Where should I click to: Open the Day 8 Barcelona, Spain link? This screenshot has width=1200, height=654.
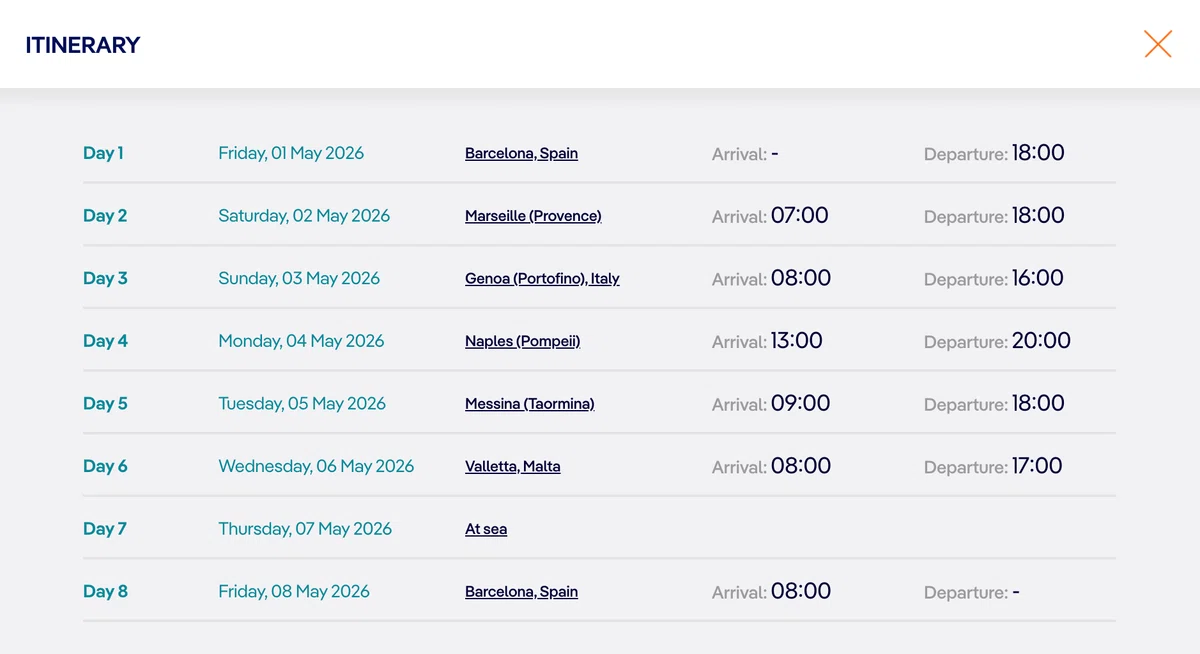pyautogui.click(x=521, y=591)
